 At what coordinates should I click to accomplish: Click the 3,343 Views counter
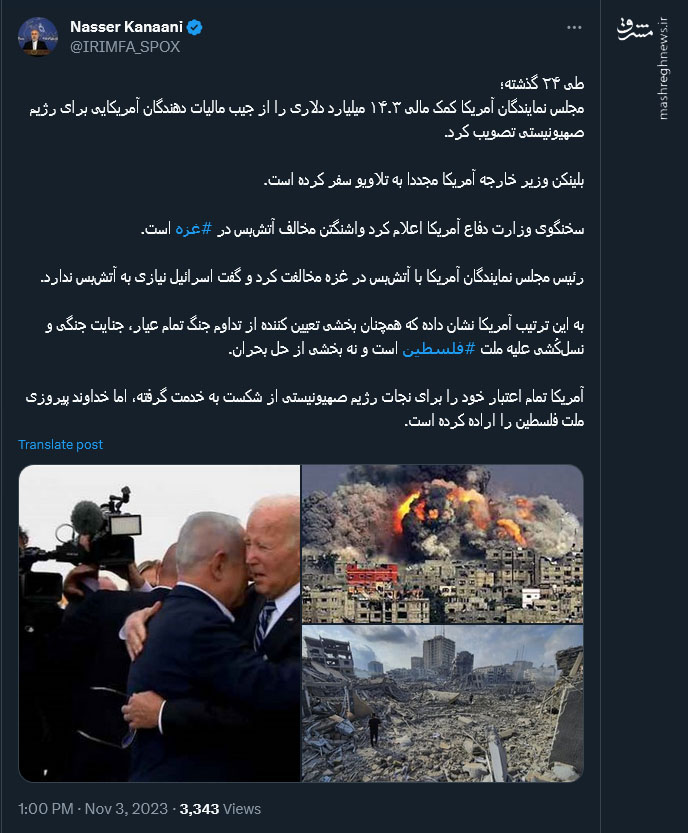220,809
